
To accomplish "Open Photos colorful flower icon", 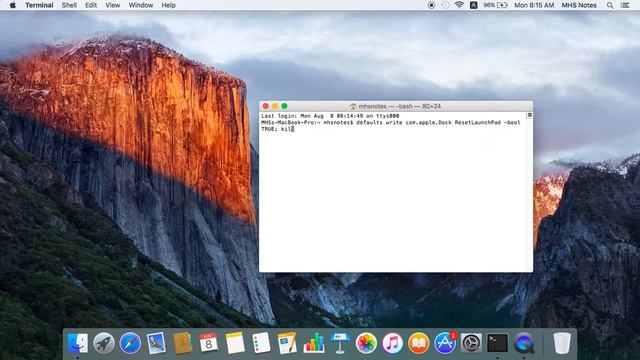I will [366, 343].
